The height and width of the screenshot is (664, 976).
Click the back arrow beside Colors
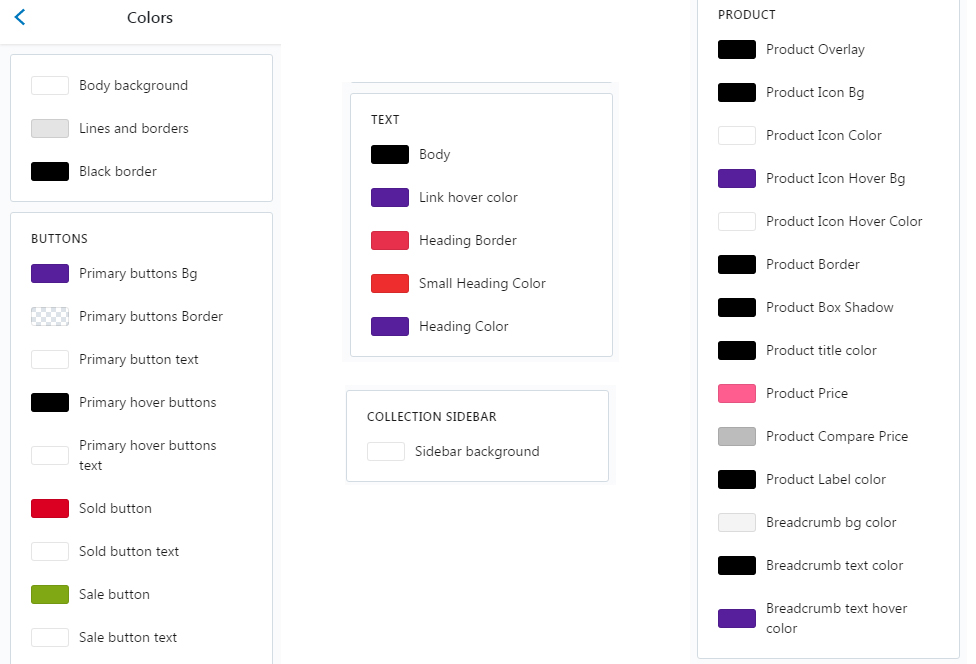coord(20,17)
